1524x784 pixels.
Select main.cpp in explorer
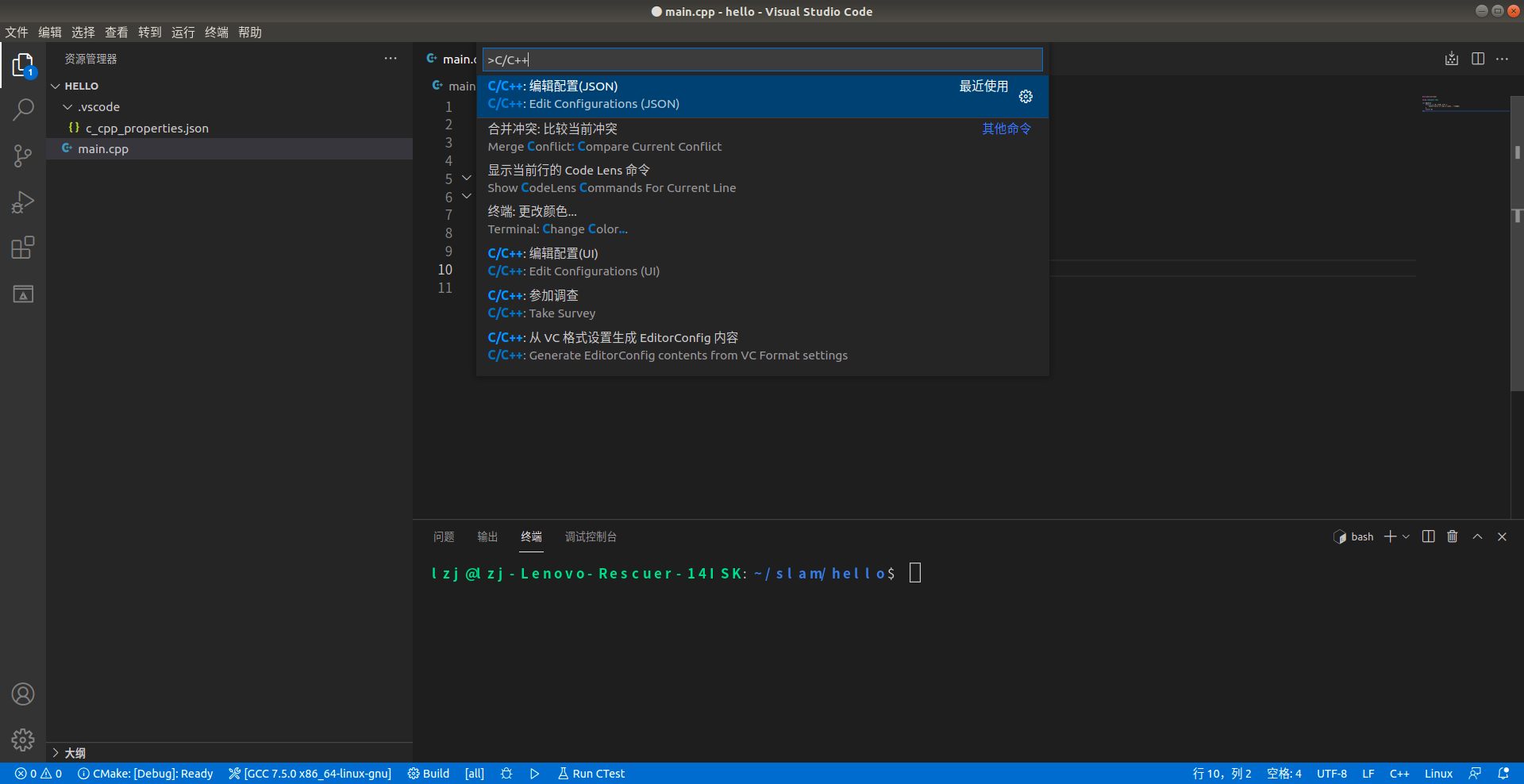(229, 148)
